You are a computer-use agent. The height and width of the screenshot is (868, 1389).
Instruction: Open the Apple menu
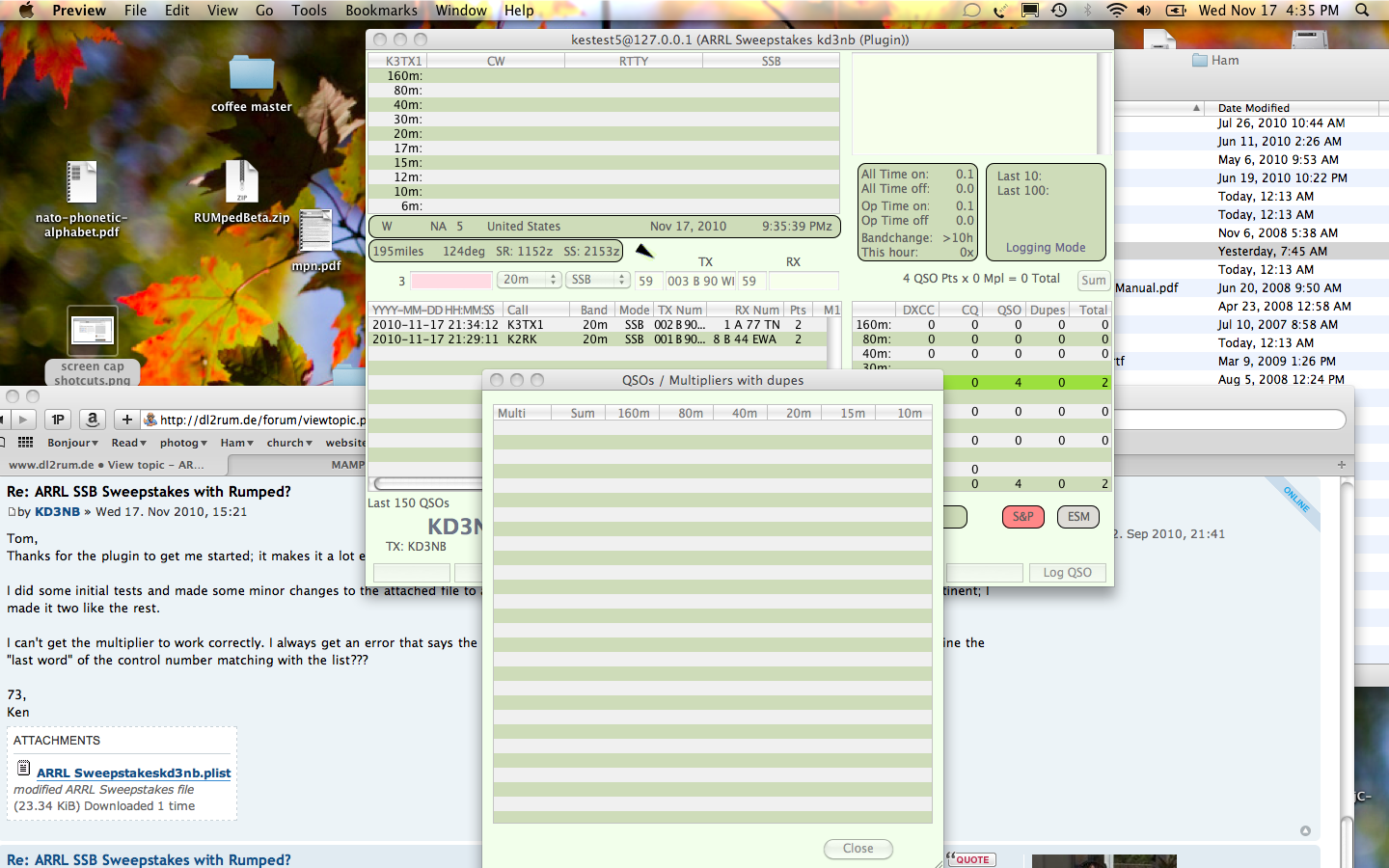[26, 11]
